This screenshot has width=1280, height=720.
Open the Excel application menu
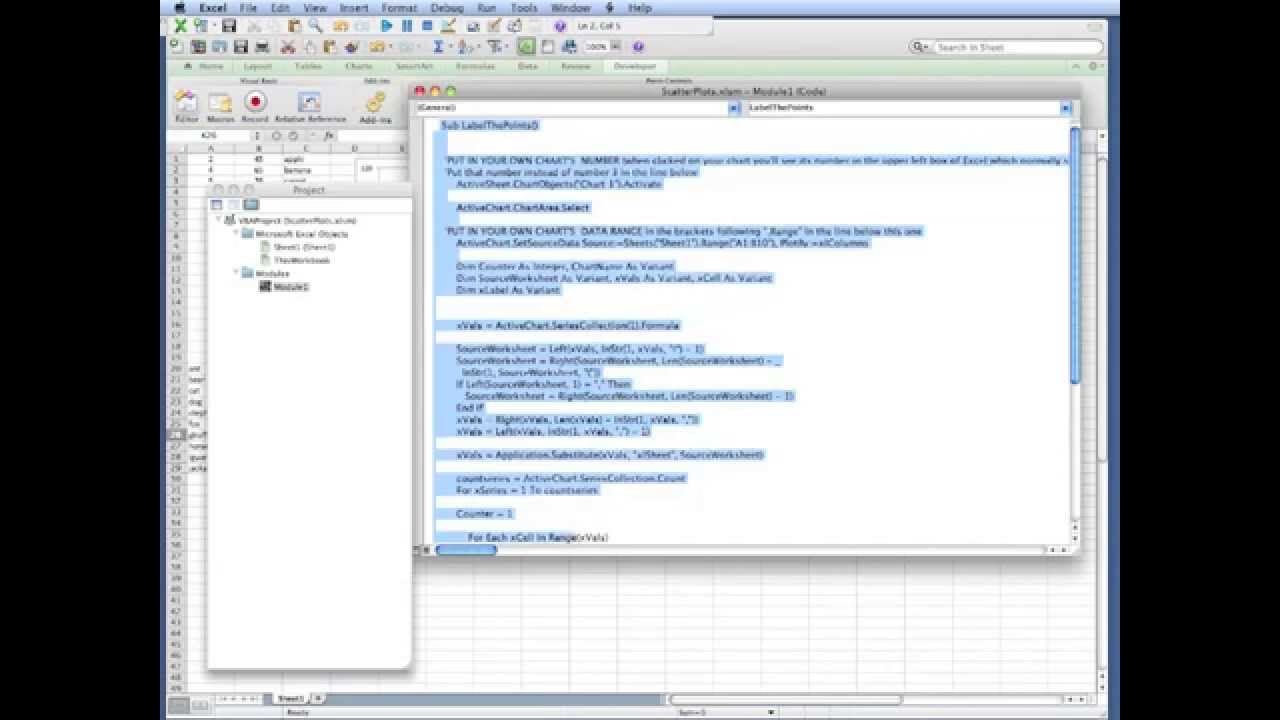[x=212, y=8]
